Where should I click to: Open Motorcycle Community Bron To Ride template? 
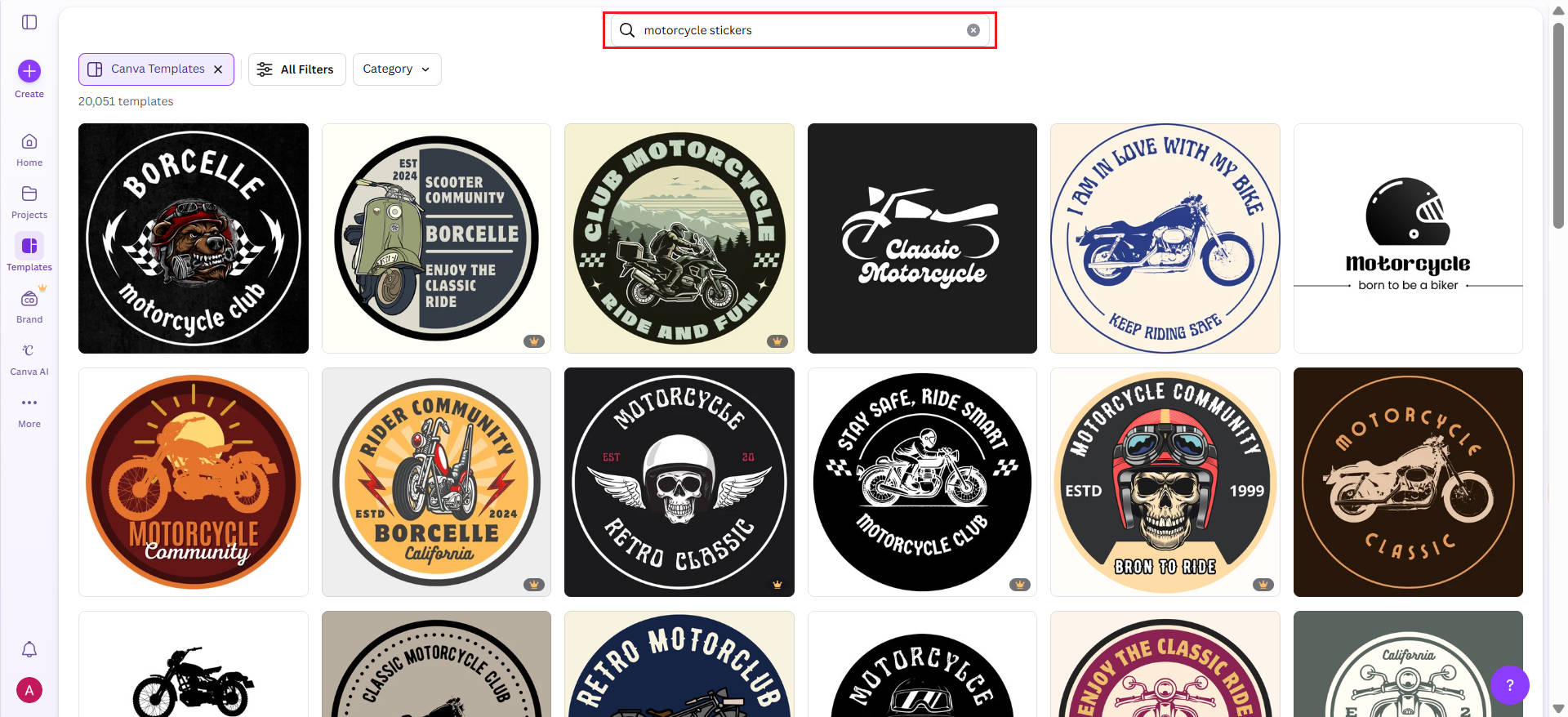(1165, 482)
